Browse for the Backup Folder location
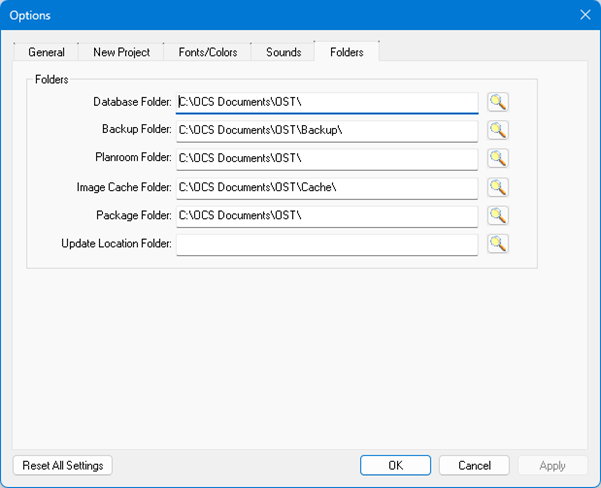Viewport: 601px width, 488px height. [x=498, y=130]
